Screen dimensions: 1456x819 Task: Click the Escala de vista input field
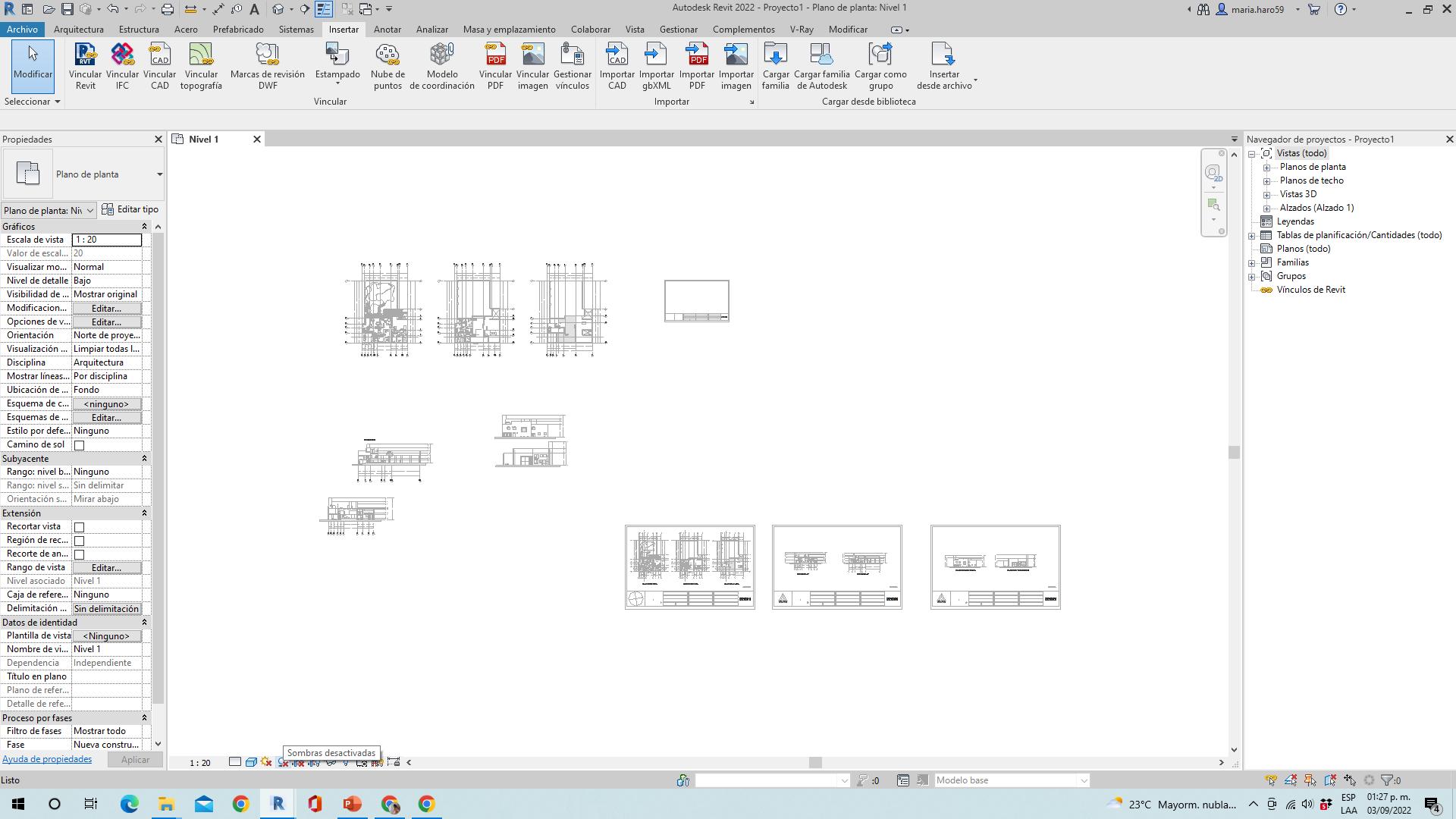[106, 240]
